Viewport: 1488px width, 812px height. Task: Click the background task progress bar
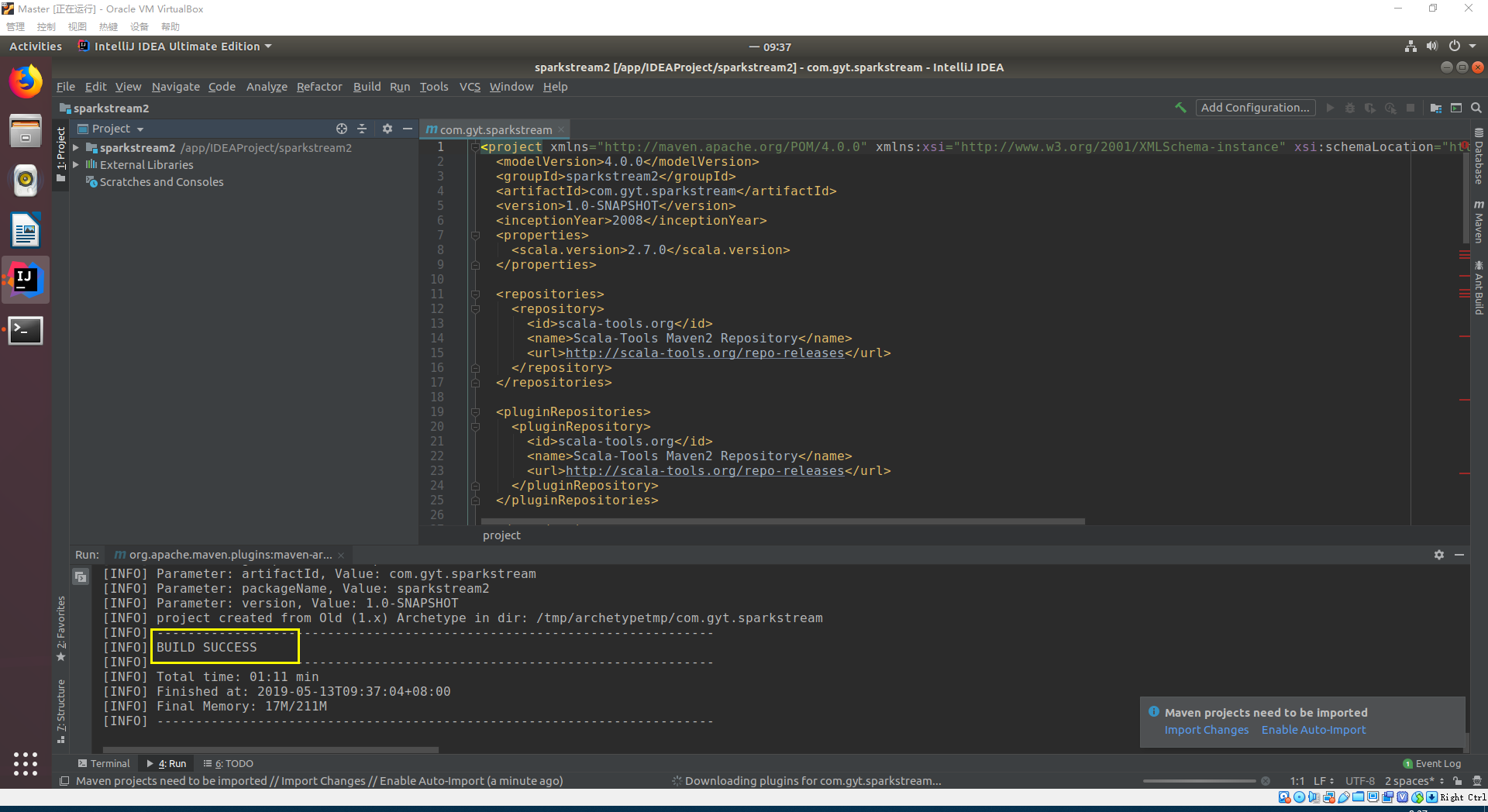pos(1199,781)
